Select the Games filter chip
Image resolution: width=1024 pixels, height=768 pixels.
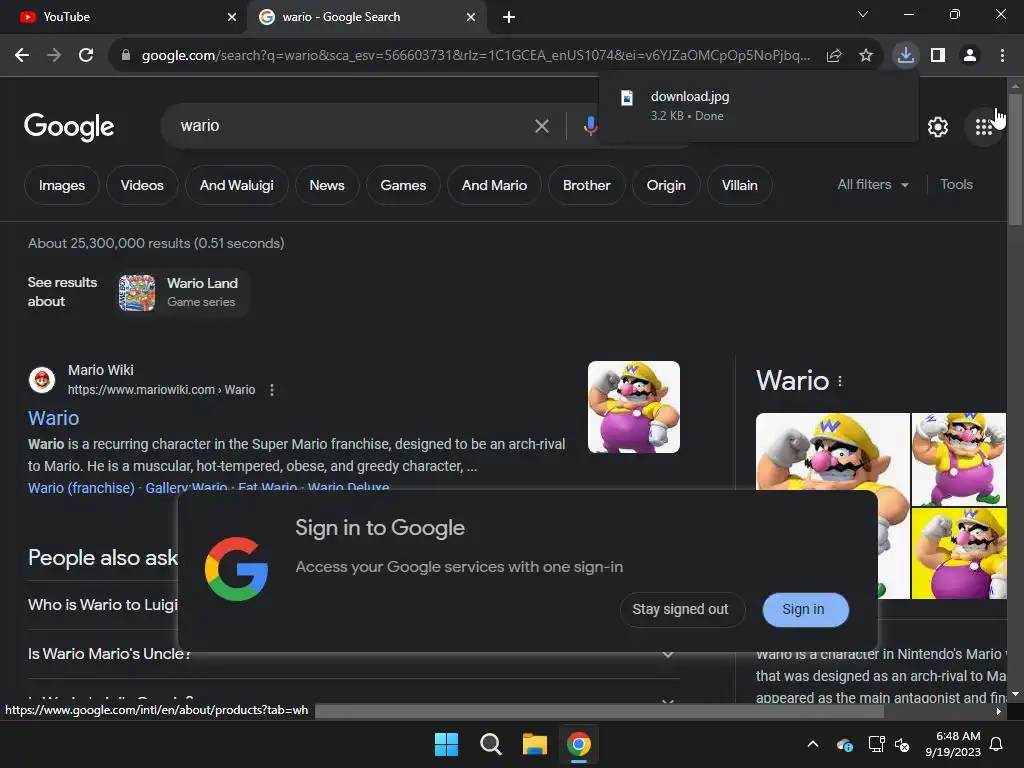pyautogui.click(x=403, y=185)
